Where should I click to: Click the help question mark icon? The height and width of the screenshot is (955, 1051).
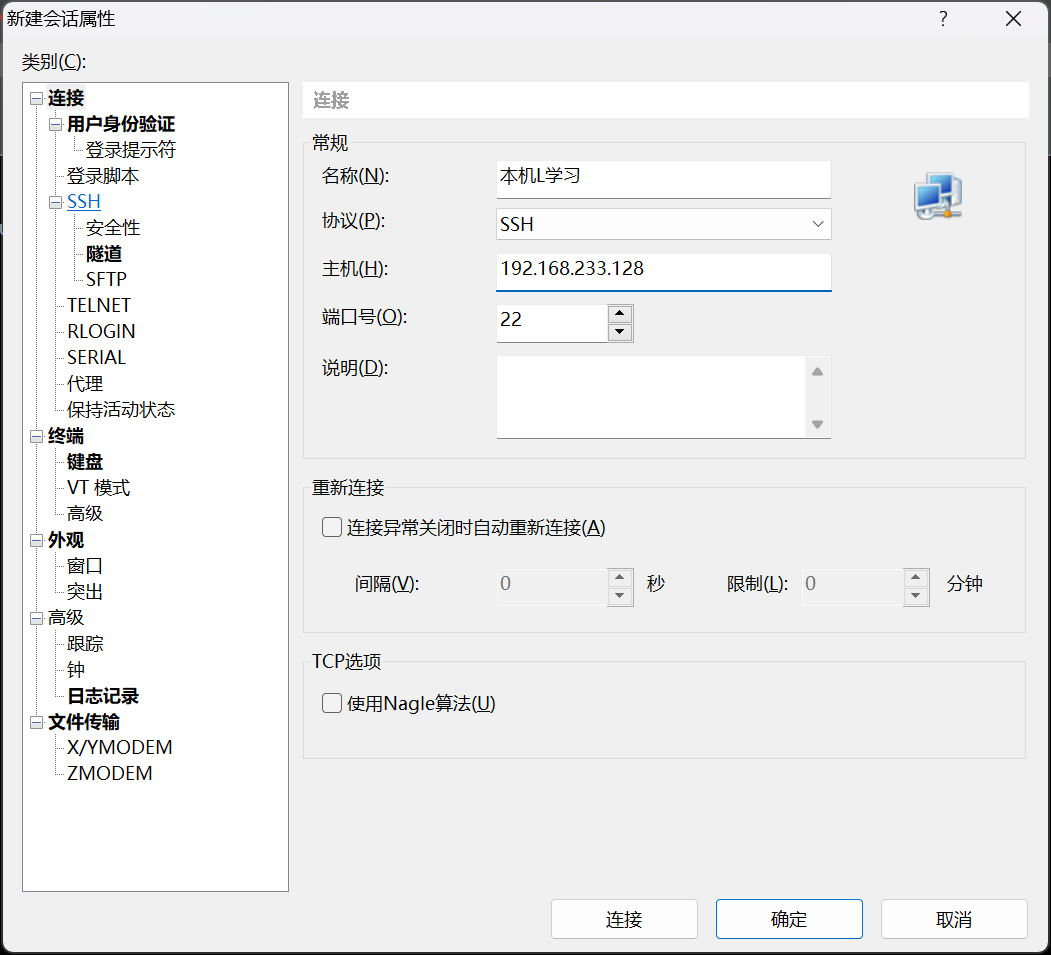click(x=942, y=19)
